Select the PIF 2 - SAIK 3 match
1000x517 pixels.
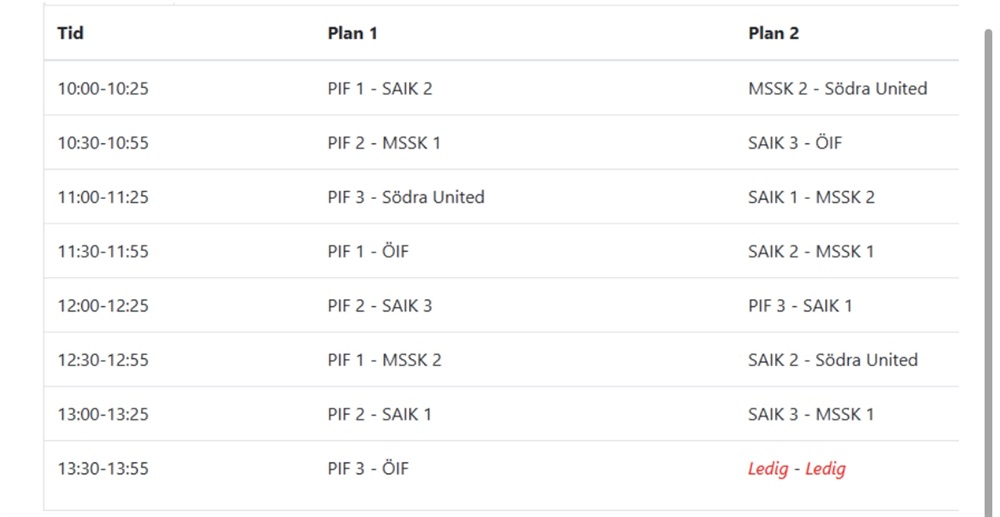(380, 305)
